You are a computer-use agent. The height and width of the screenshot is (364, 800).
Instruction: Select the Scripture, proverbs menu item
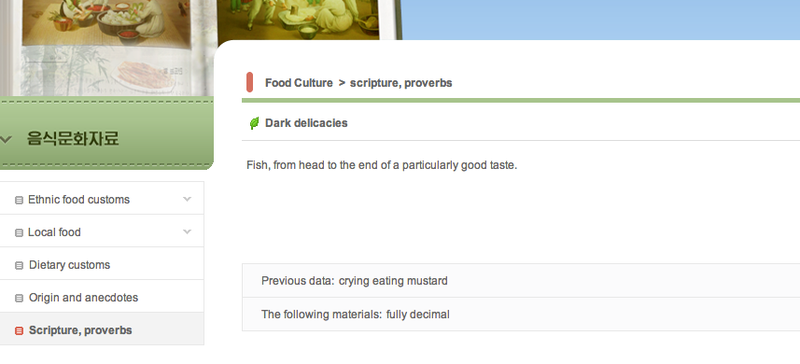click(x=102, y=330)
